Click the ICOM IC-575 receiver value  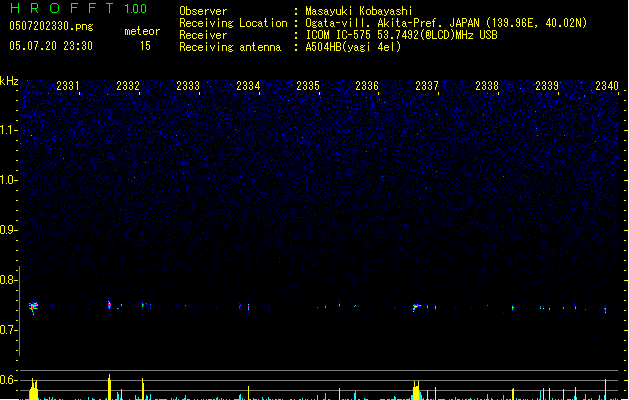coord(401,35)
